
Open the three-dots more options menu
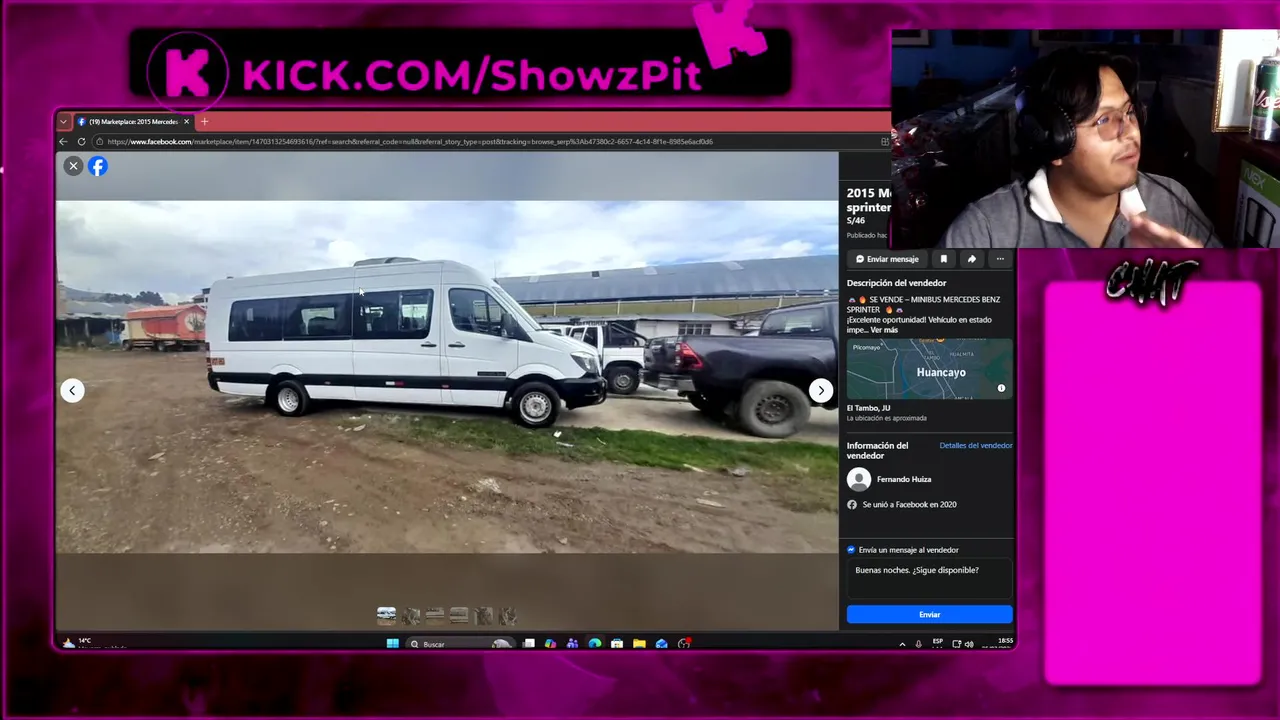point(999,259)
